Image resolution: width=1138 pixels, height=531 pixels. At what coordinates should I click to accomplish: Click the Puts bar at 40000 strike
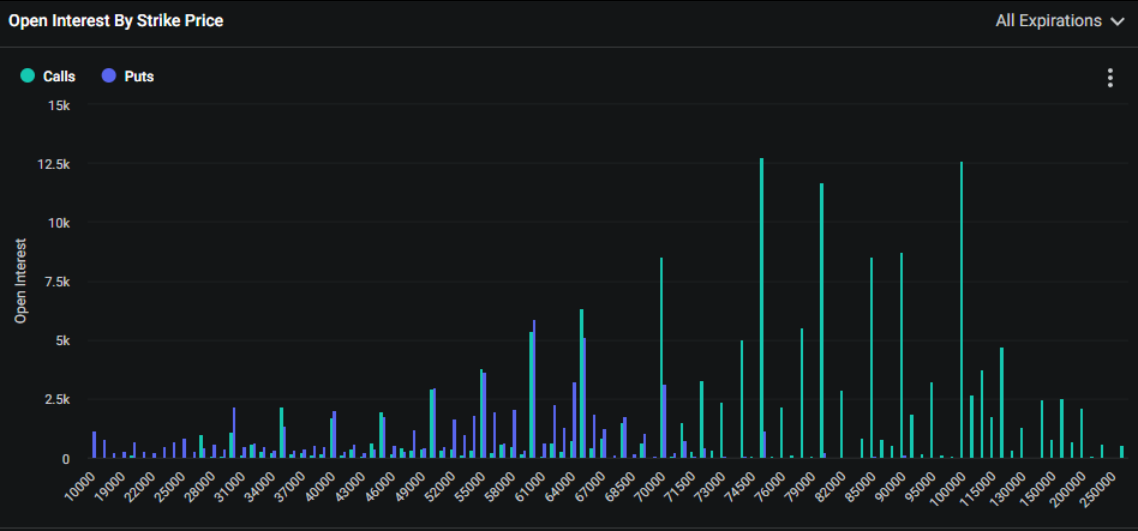334,435
